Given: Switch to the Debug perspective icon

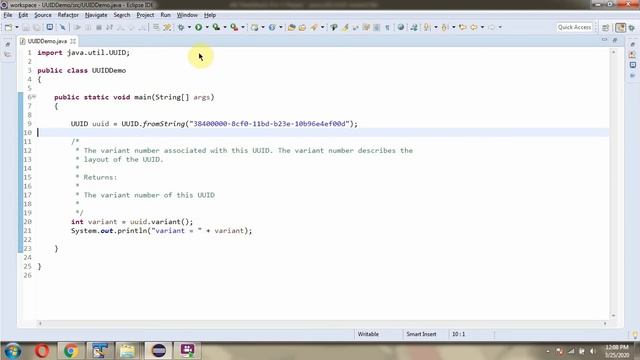Looking at the screenshot, I should [x=632, y=27].
